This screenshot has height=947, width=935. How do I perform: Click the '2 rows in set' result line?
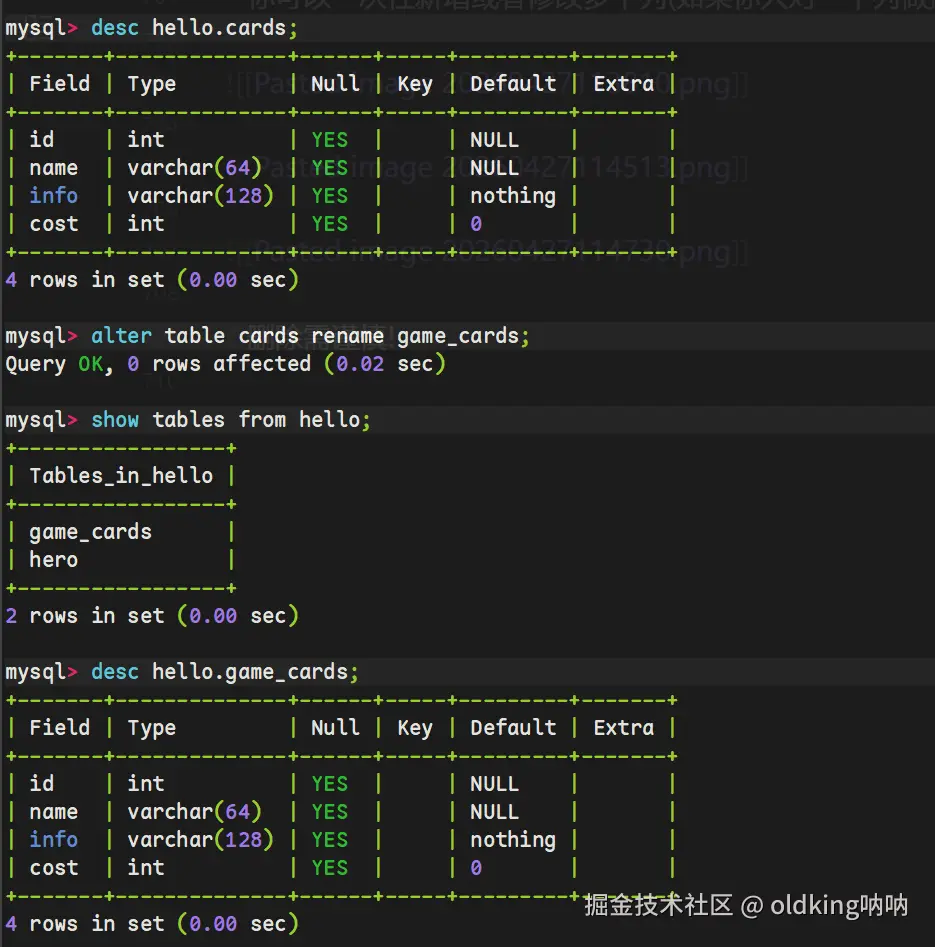(152, 616)
